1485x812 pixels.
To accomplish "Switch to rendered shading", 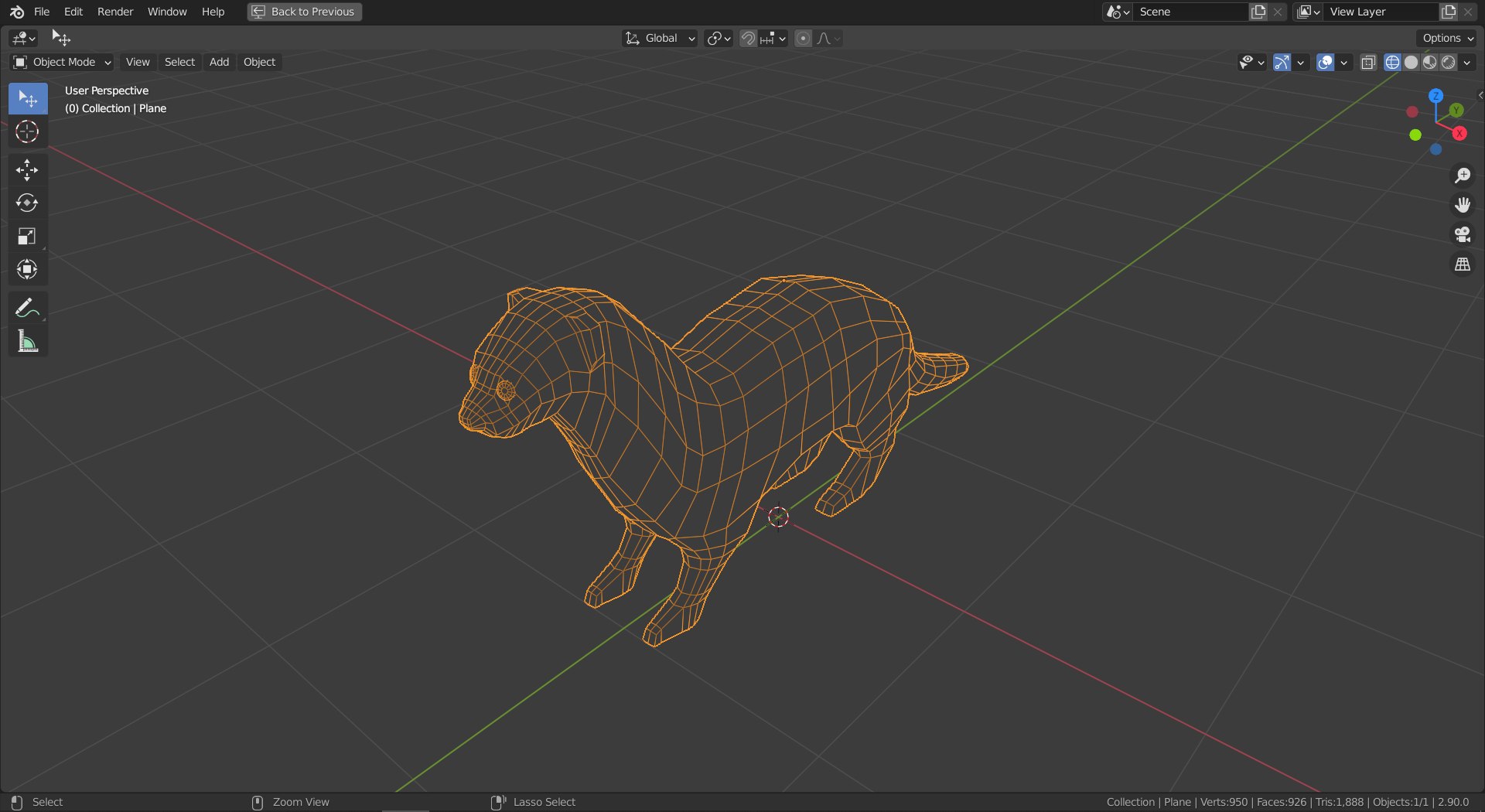I will [x=1449, y=63].
